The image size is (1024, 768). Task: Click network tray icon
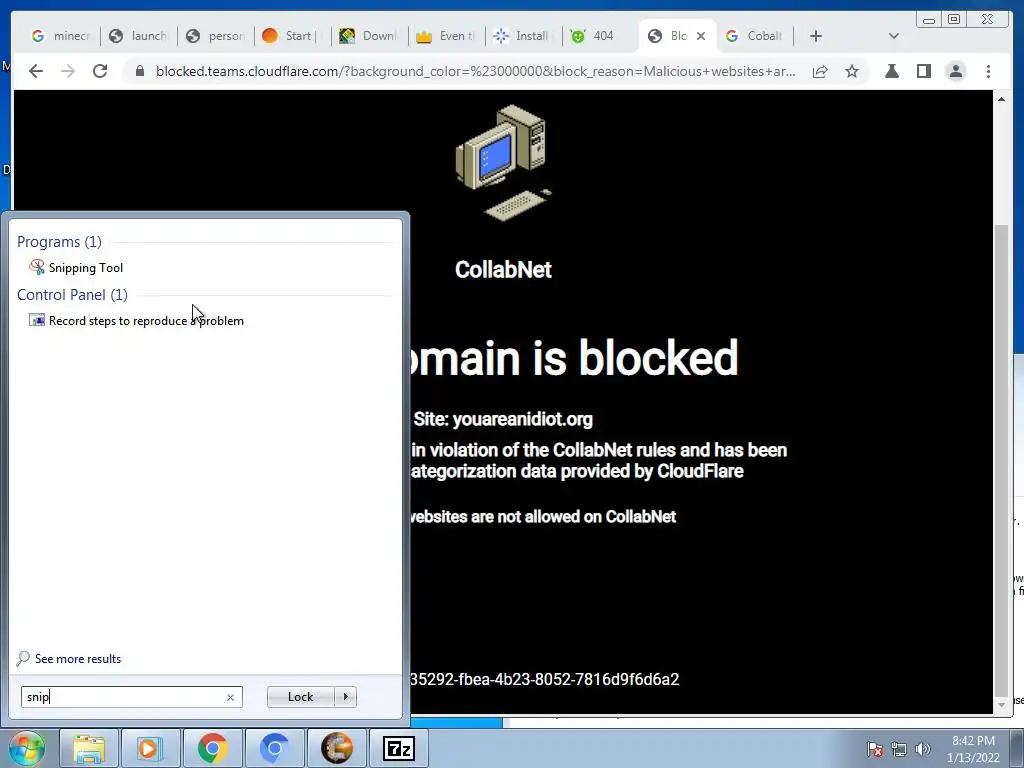(x=899, y=749)
